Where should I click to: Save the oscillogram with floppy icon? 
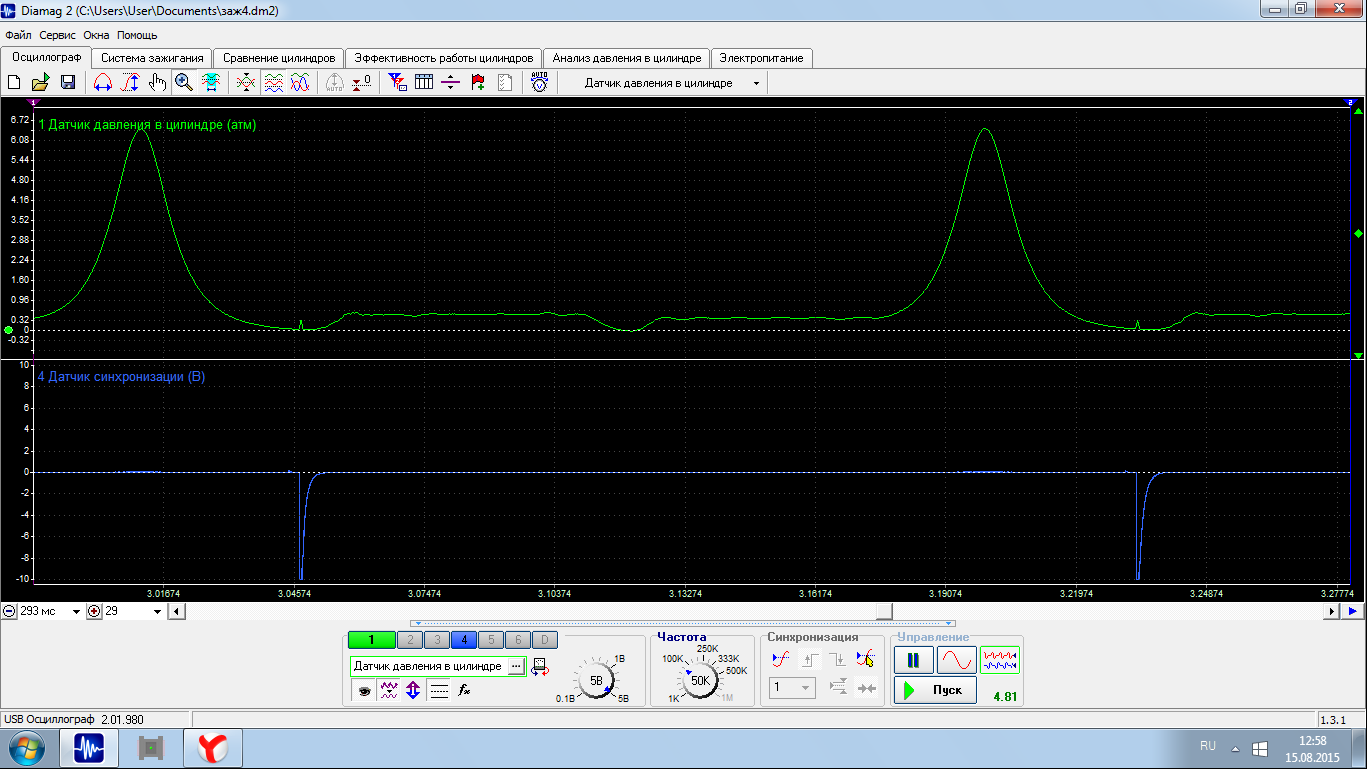(68, 83)
